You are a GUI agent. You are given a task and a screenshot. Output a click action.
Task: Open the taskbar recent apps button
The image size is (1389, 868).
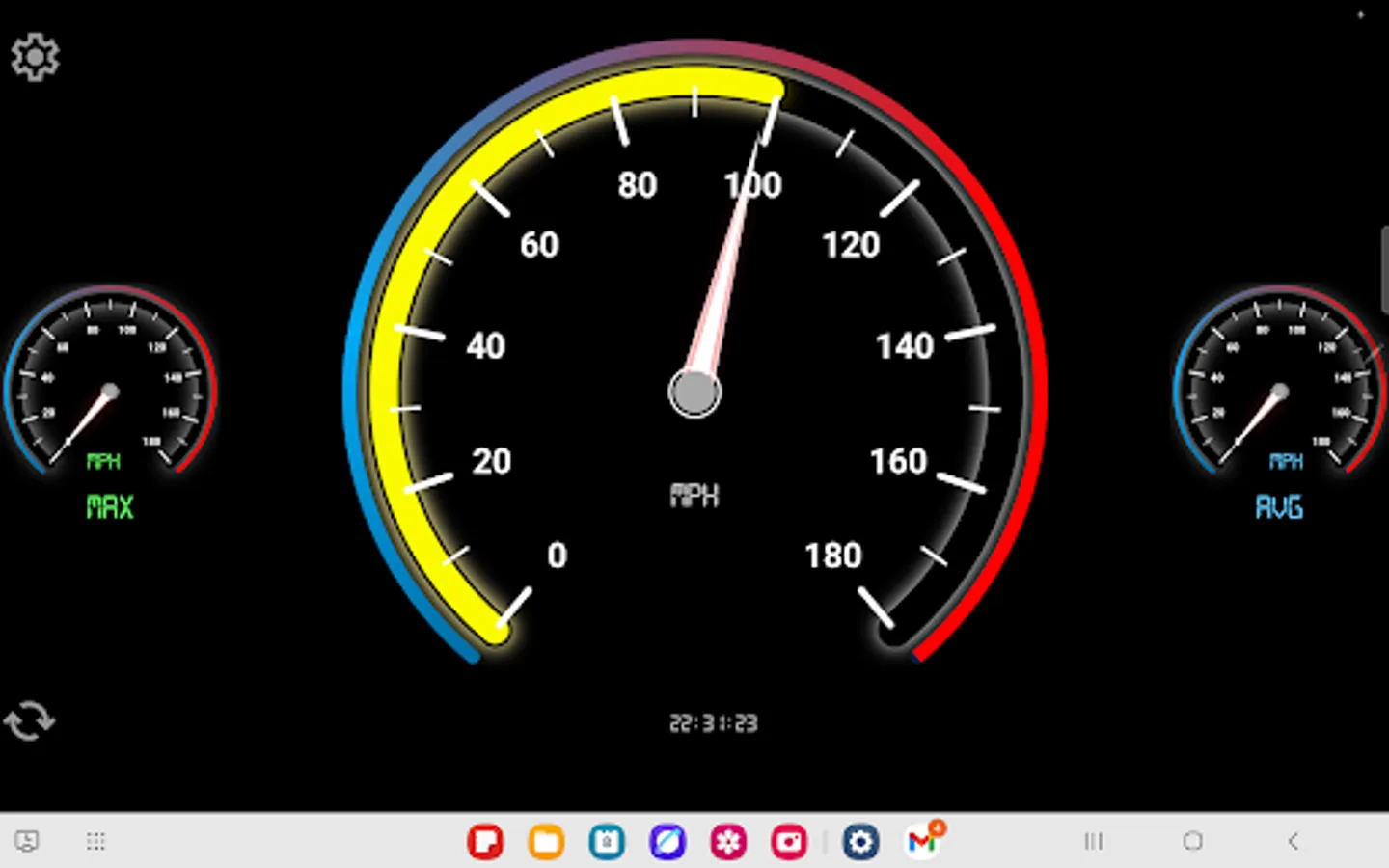coord(1093,841)
